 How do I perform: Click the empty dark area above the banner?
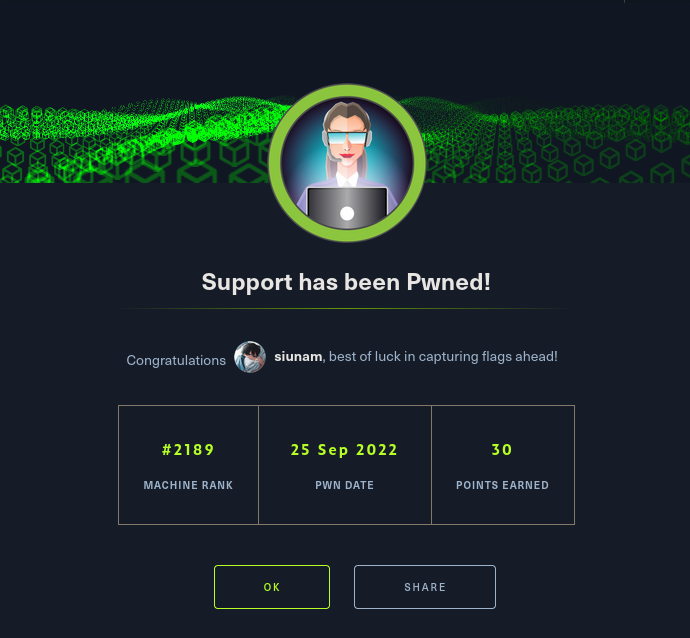click(x=345, y=44)
